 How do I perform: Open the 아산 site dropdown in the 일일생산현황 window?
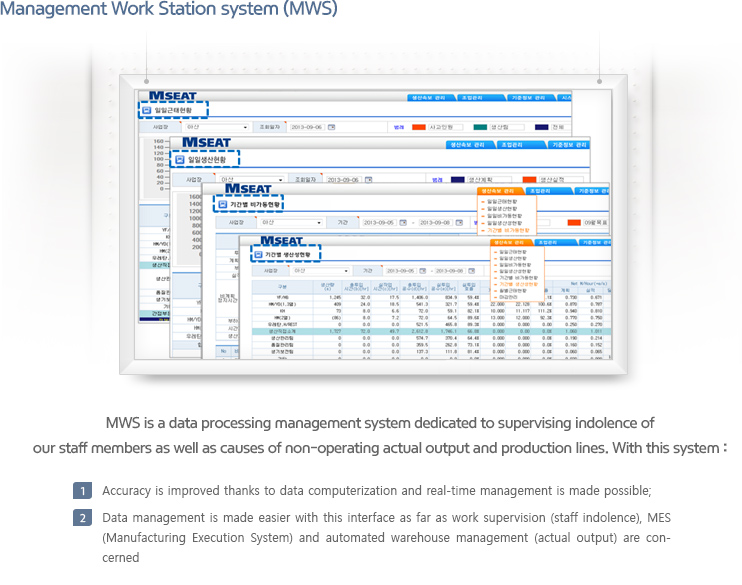(x=251, y=180)
